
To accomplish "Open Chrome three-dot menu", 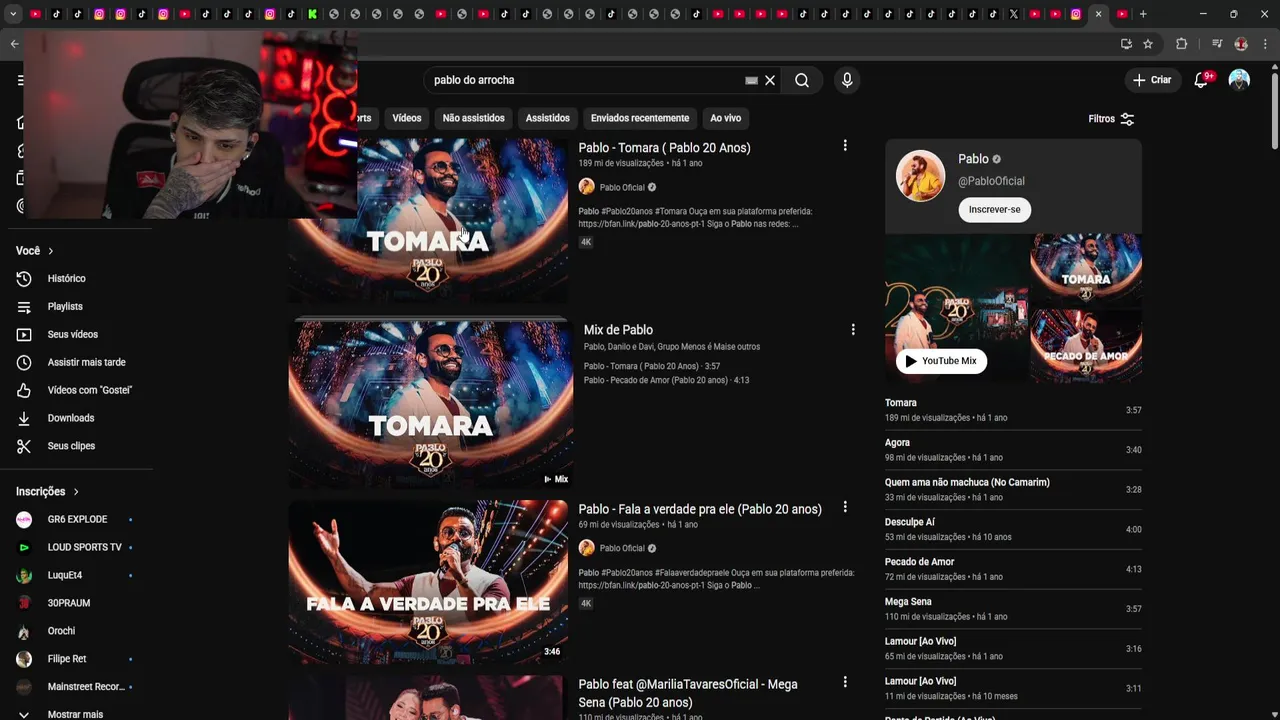I will pos(1265,44).
